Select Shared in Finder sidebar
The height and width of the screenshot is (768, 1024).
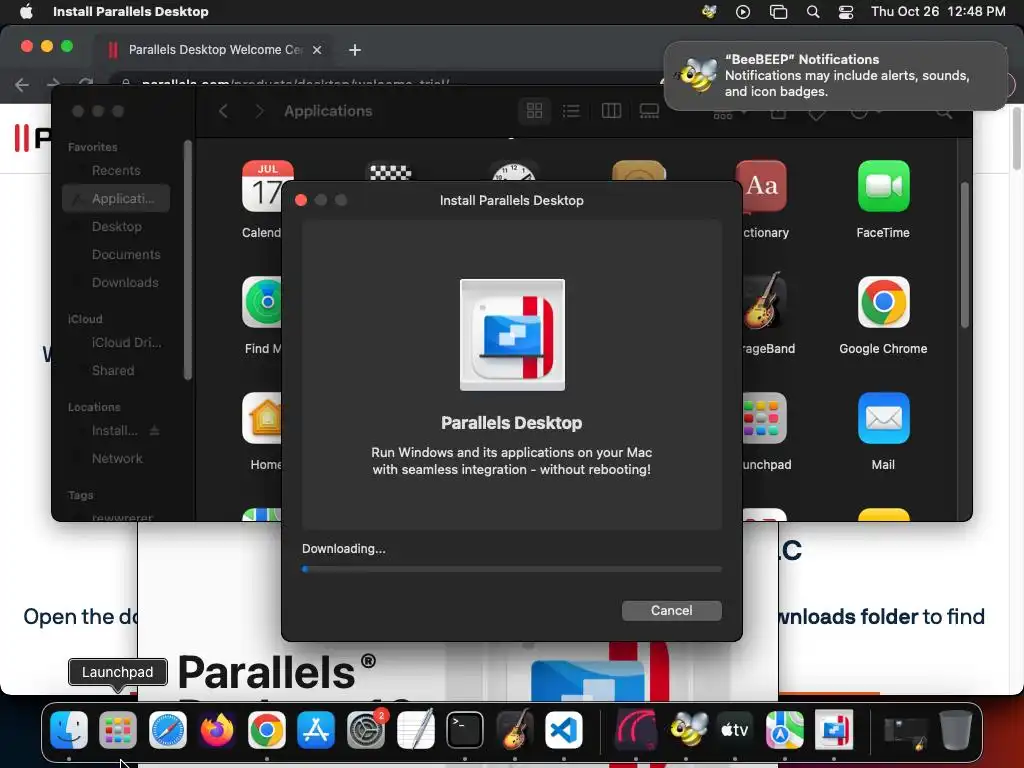pos(116,370)
